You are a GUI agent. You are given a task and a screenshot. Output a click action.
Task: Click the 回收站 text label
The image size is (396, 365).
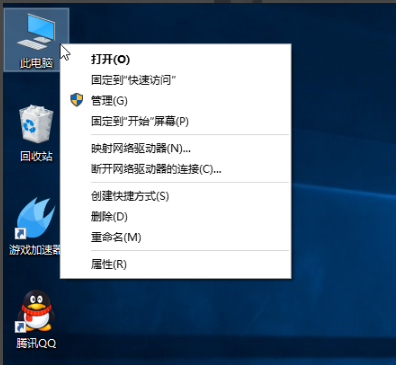tap(36, 156)
